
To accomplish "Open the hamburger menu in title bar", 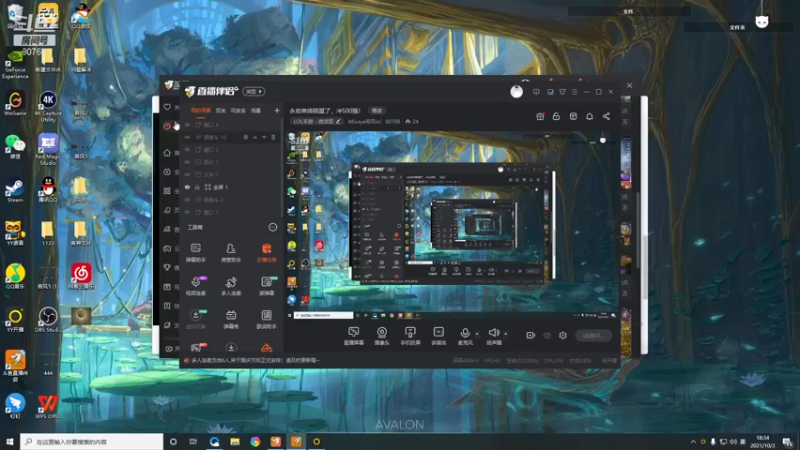I will [x=574, y=92].
